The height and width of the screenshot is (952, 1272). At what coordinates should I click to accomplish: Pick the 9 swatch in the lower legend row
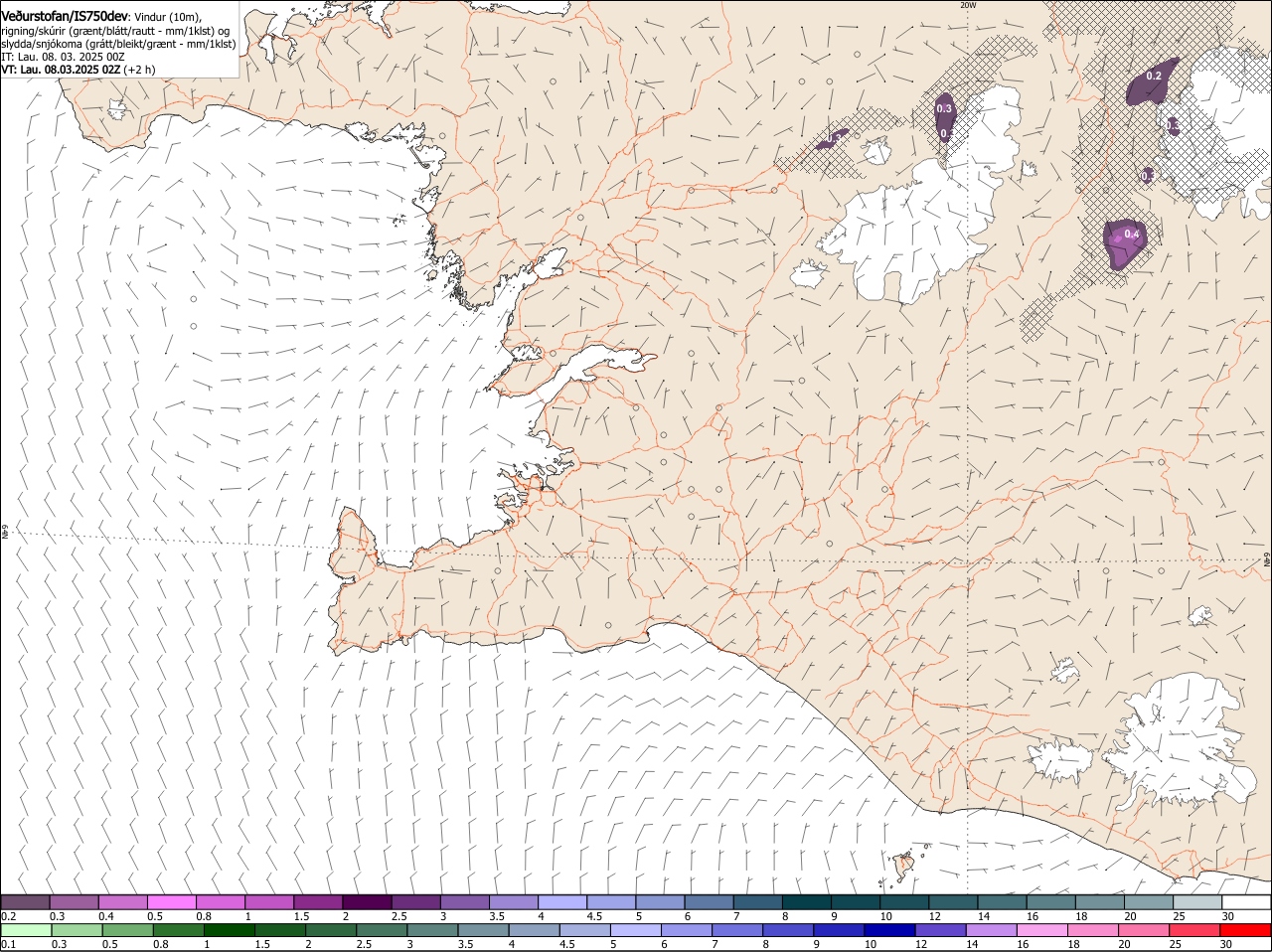coord(839,930)
